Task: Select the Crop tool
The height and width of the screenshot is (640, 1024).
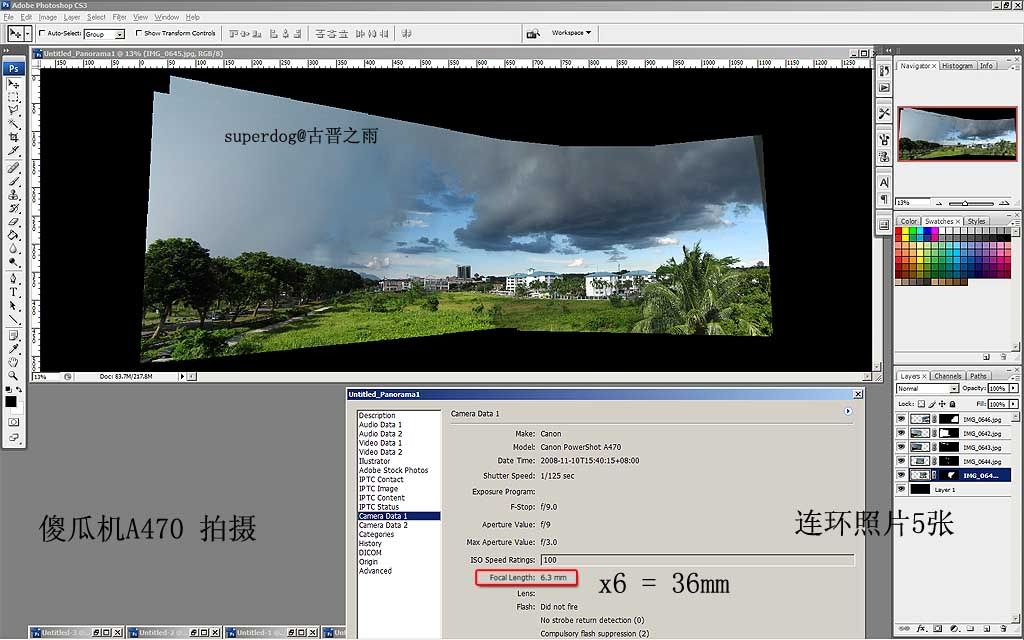Action: [x=13, y=137]
